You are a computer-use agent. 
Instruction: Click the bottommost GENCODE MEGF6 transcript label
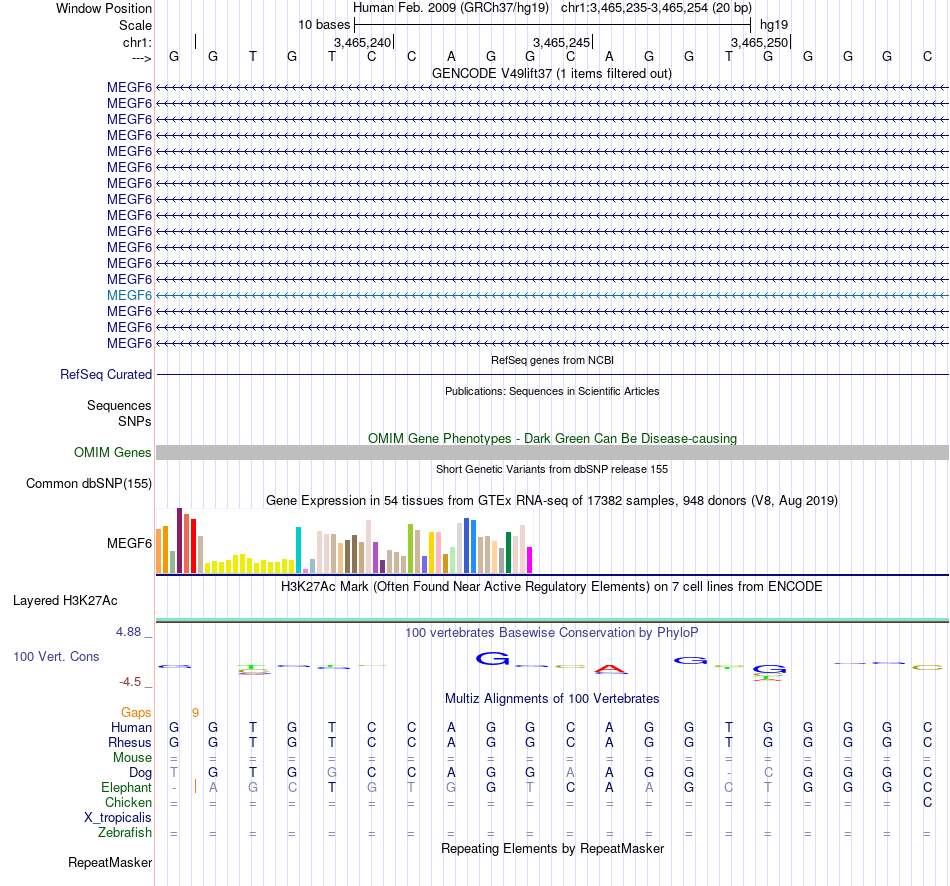[x=130, y=344]
